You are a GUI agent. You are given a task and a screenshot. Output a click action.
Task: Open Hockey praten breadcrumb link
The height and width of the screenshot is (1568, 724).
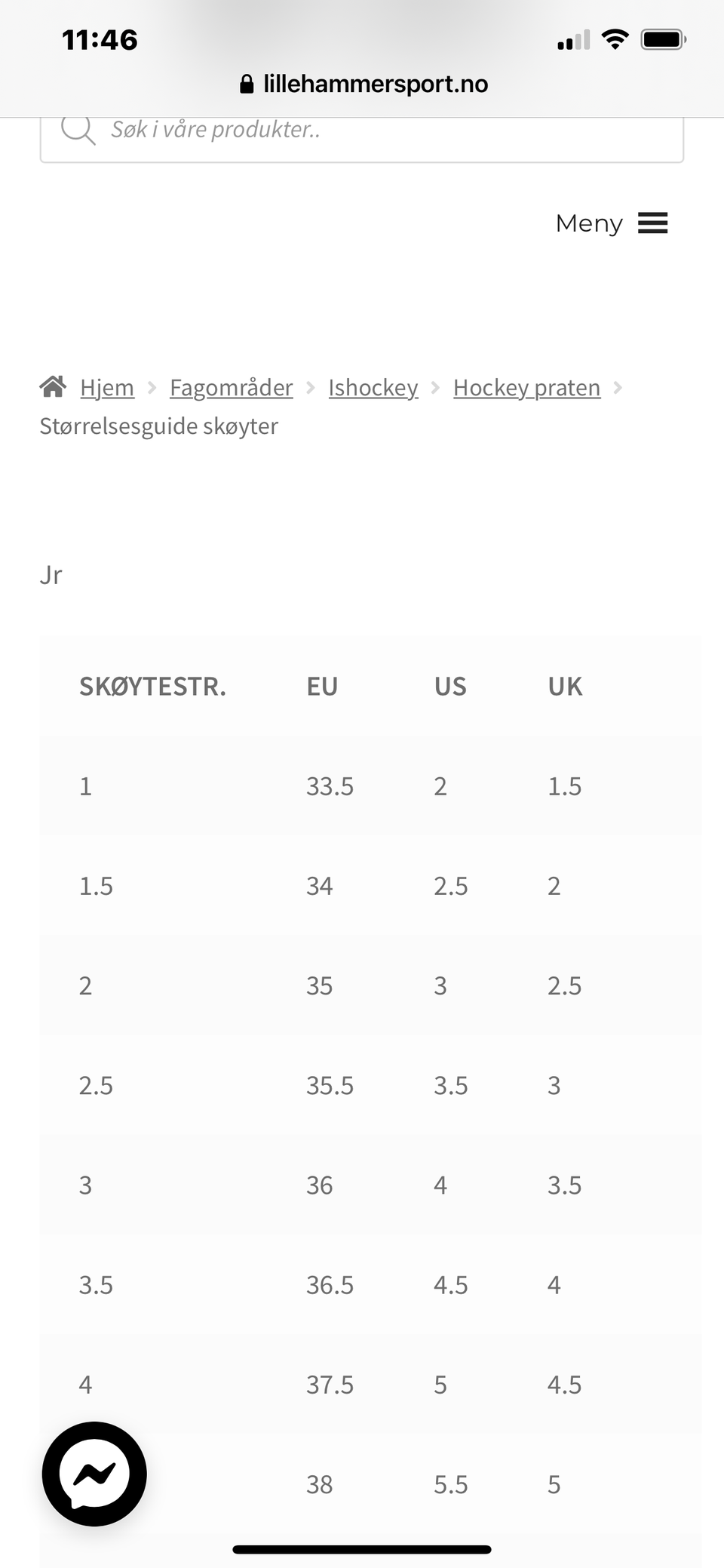tap(526, 387)
